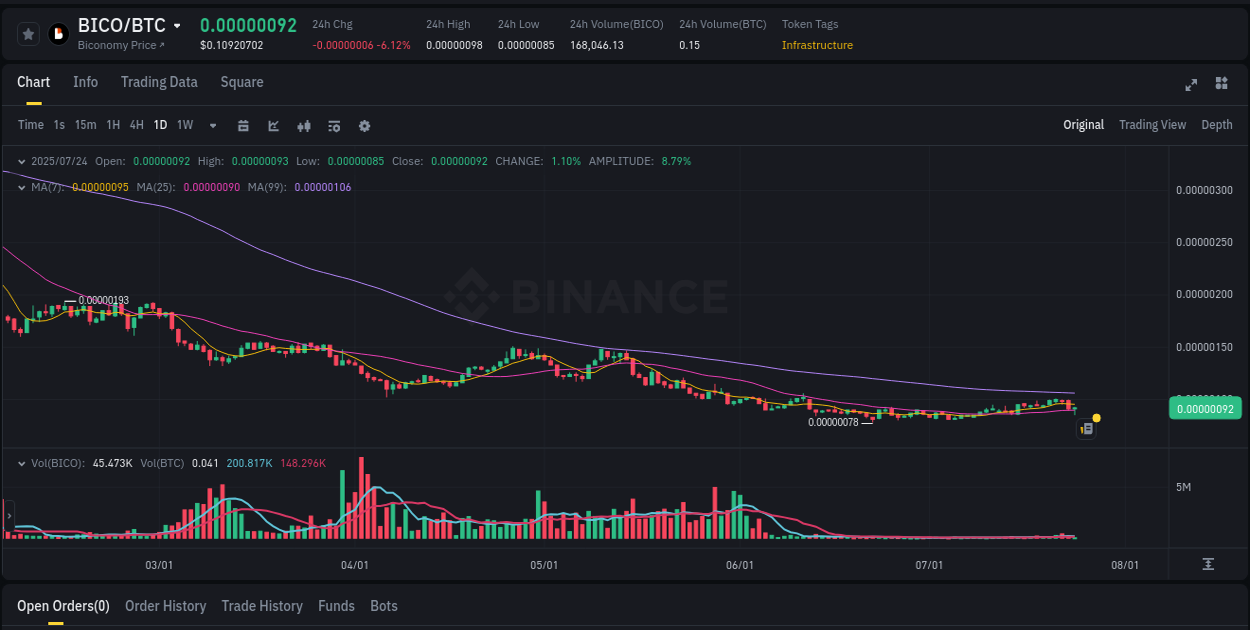The height and width of the screenshot is (630, 1250).
Task: Select the candlestick chart style icon
Action: point(303,126)
